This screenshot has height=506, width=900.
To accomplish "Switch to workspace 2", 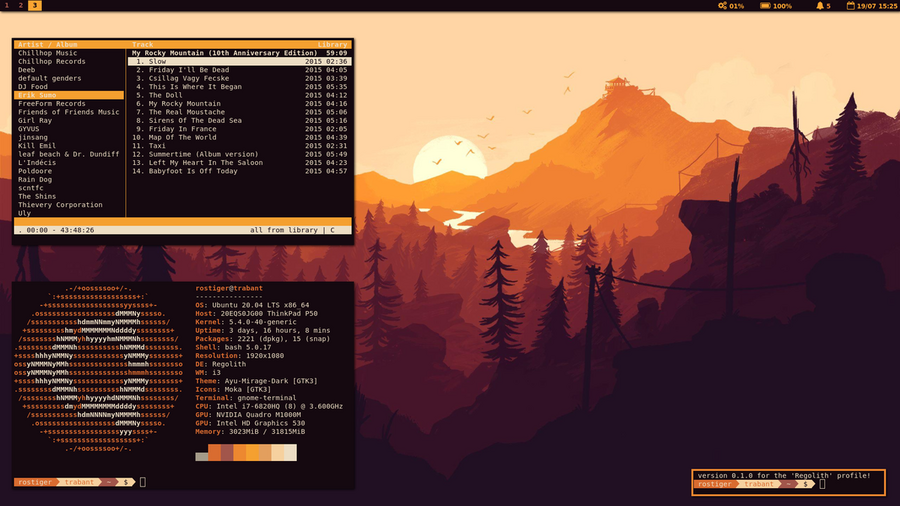I will [20, 6].
